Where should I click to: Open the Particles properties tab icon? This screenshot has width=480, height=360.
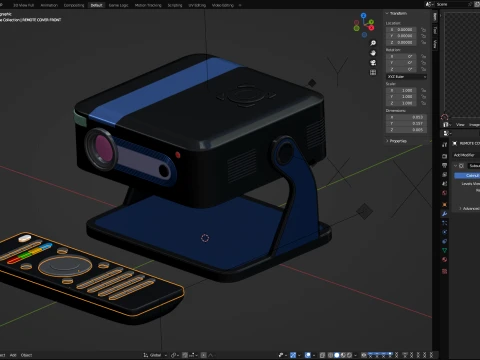[x=444, y=223]
